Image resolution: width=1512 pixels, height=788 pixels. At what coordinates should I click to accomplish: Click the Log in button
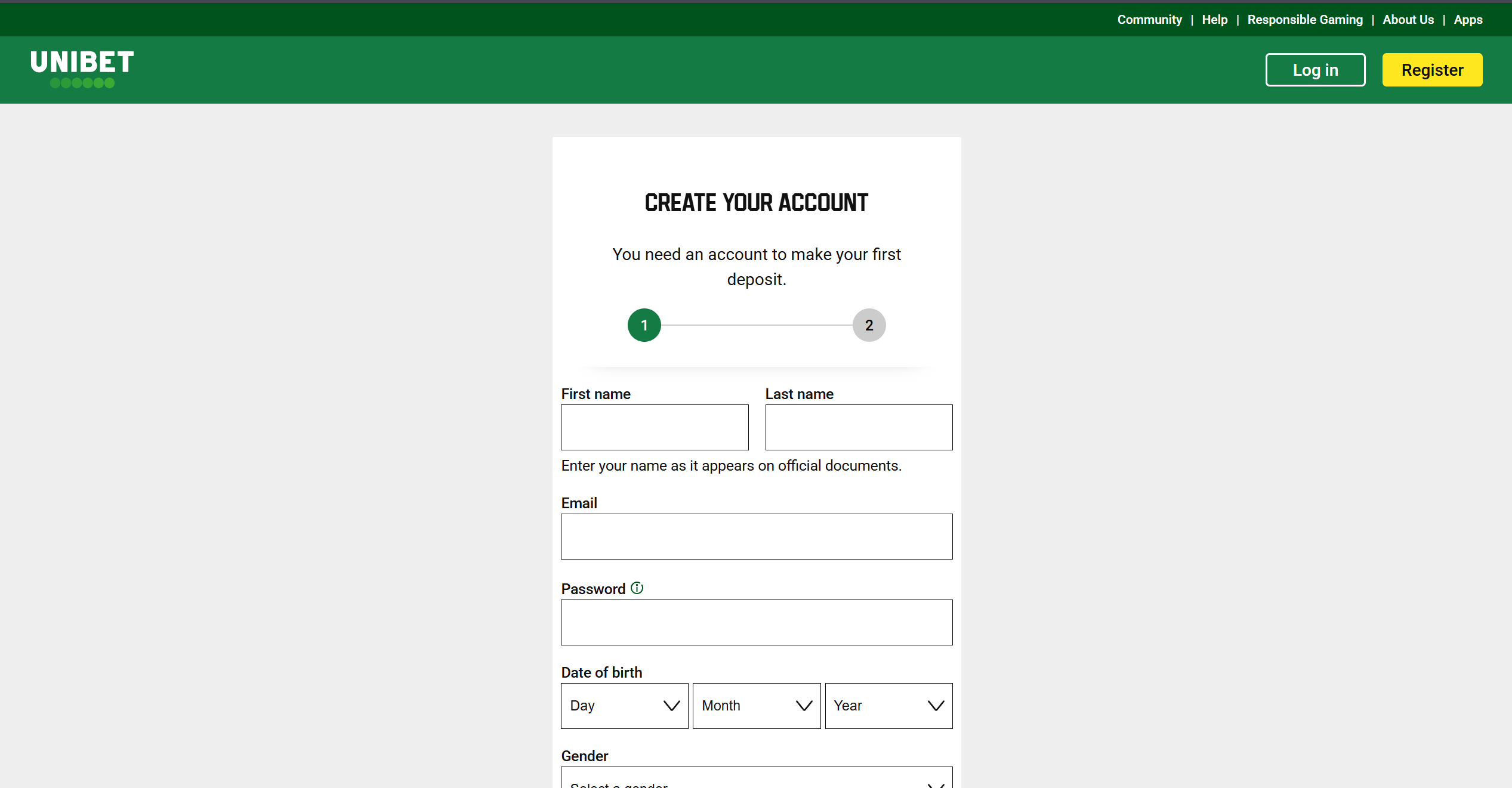(x=1315, y=70)
